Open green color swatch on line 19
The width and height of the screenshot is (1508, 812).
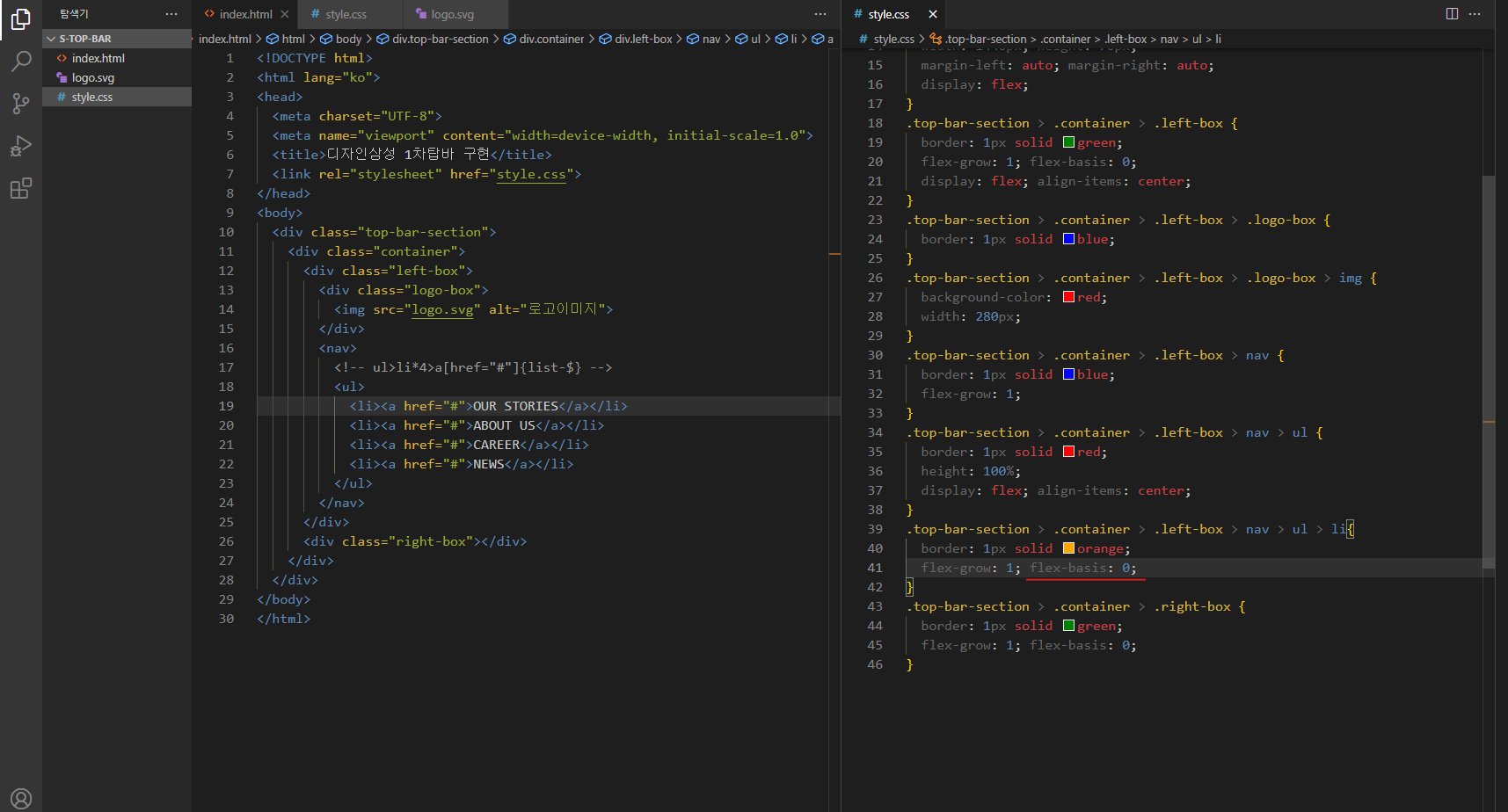(x=1068, y=142)
